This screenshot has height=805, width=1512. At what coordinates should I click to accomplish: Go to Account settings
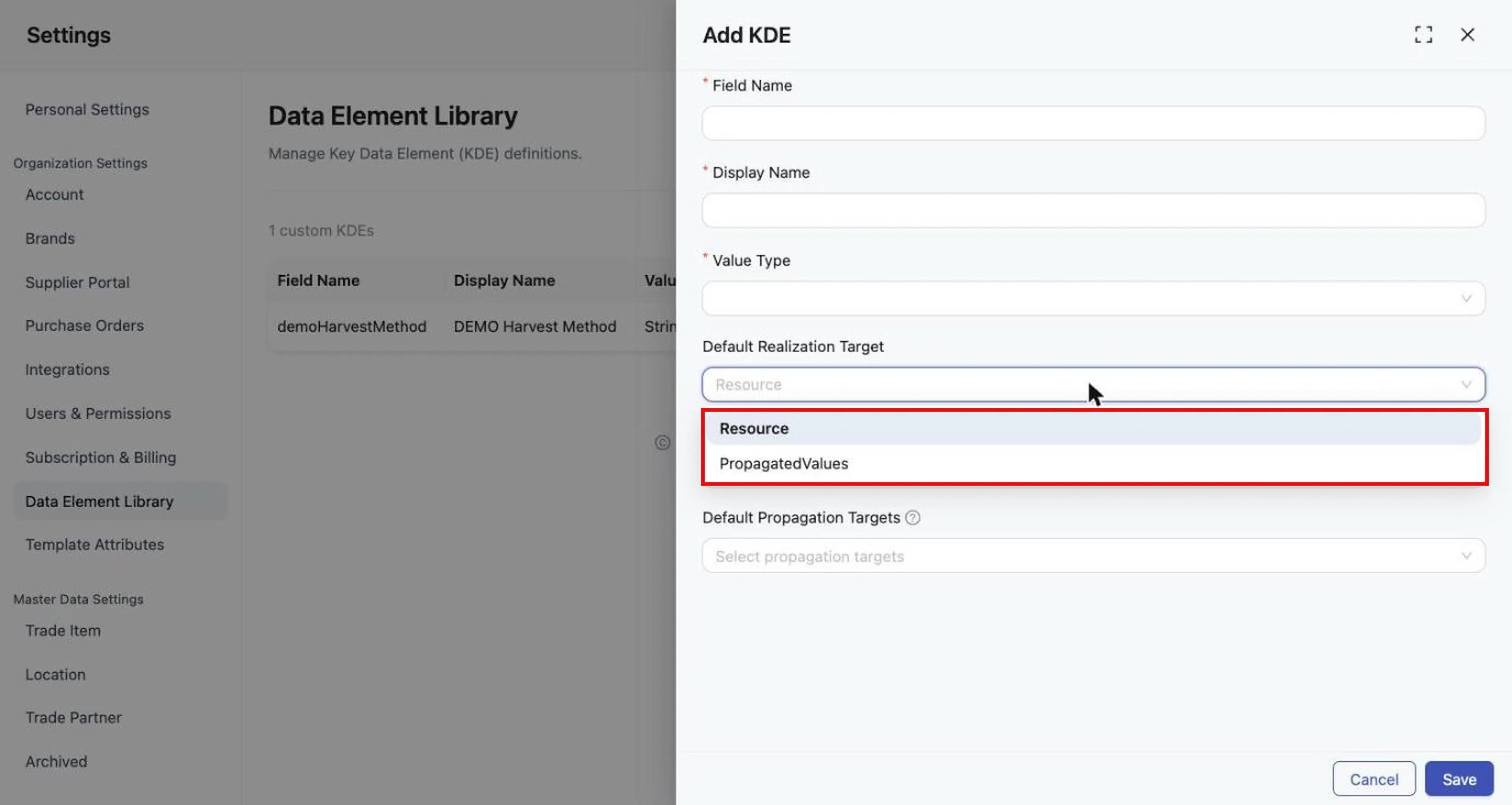(x=54, y=194)
